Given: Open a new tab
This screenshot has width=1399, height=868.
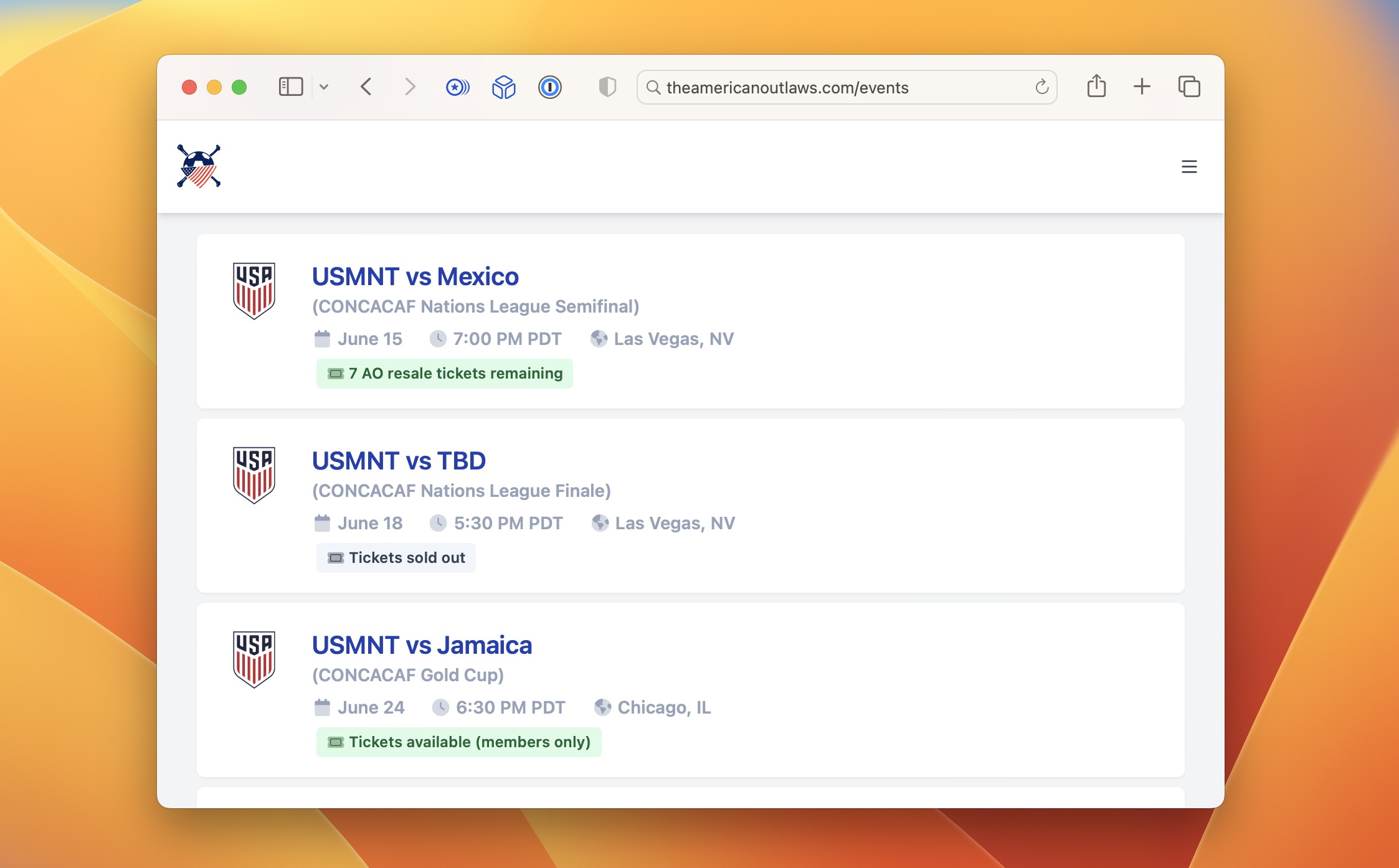Looking at the screenshot, I should pos(1142,87).
